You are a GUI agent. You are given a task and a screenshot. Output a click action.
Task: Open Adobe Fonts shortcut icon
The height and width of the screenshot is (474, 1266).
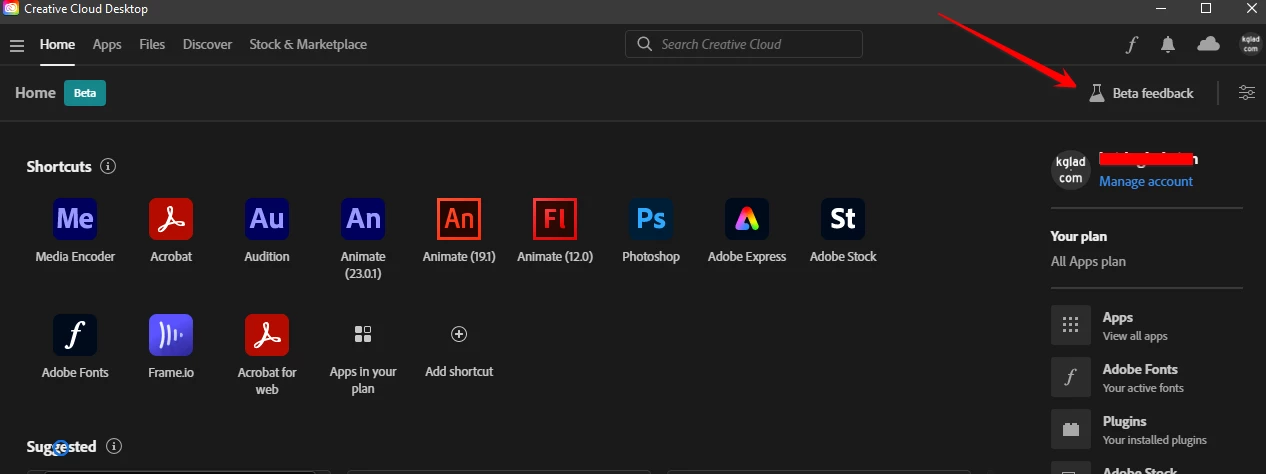pyautogui.click(x=75, y=335)
